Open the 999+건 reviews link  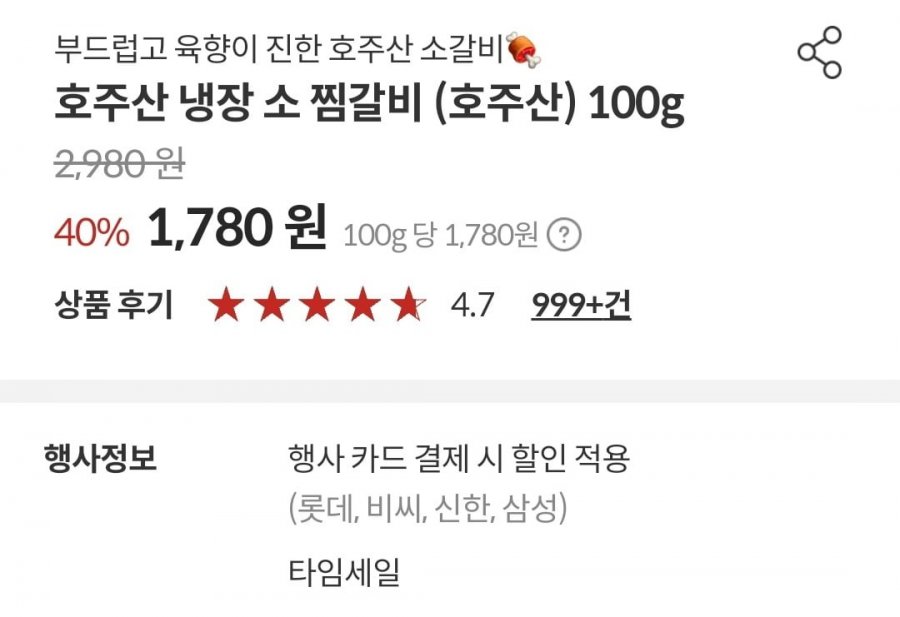[581, 305]
